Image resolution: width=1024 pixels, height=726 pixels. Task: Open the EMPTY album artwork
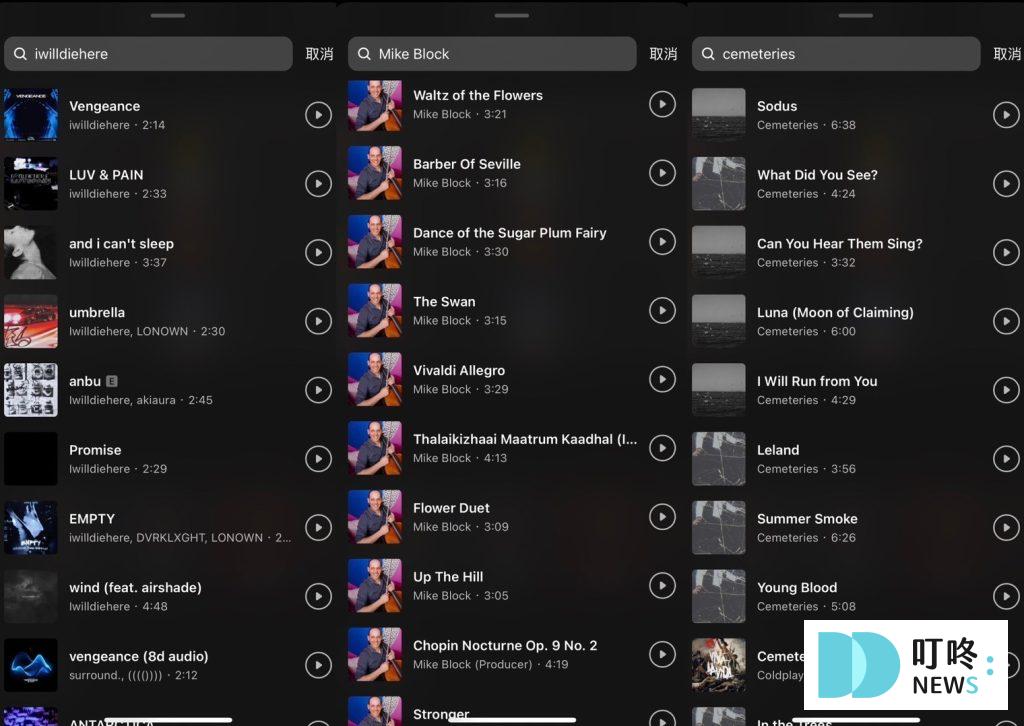pyautogui.click(x=31, y=528)
